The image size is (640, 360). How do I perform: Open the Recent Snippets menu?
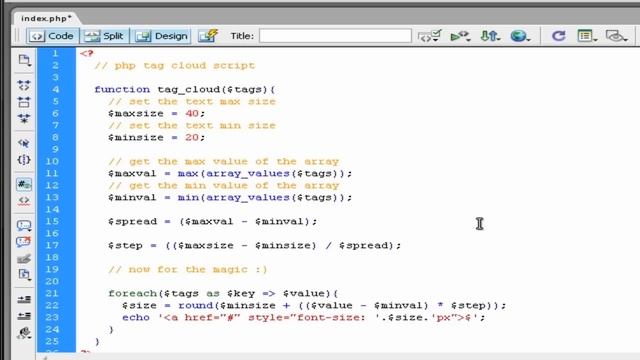pyautogui.click(x=24, y=275)
